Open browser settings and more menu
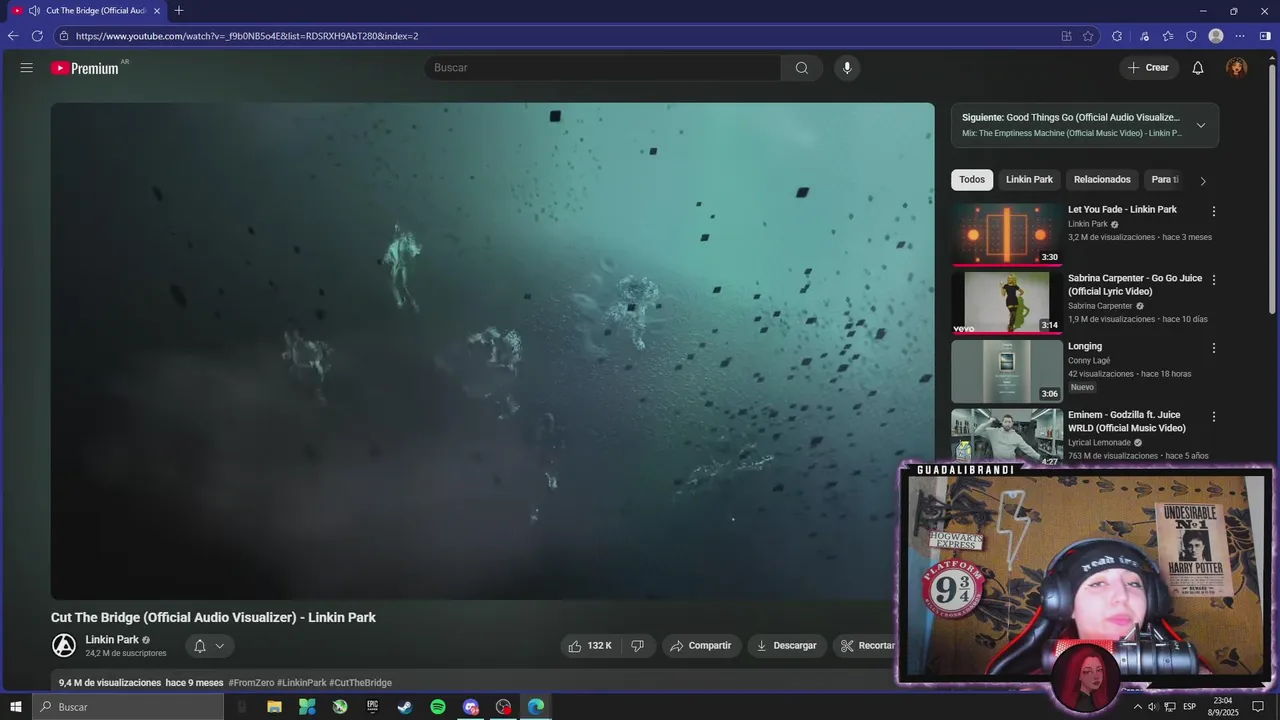This screenshot has width=1280, height=720. coord(1241,36)
